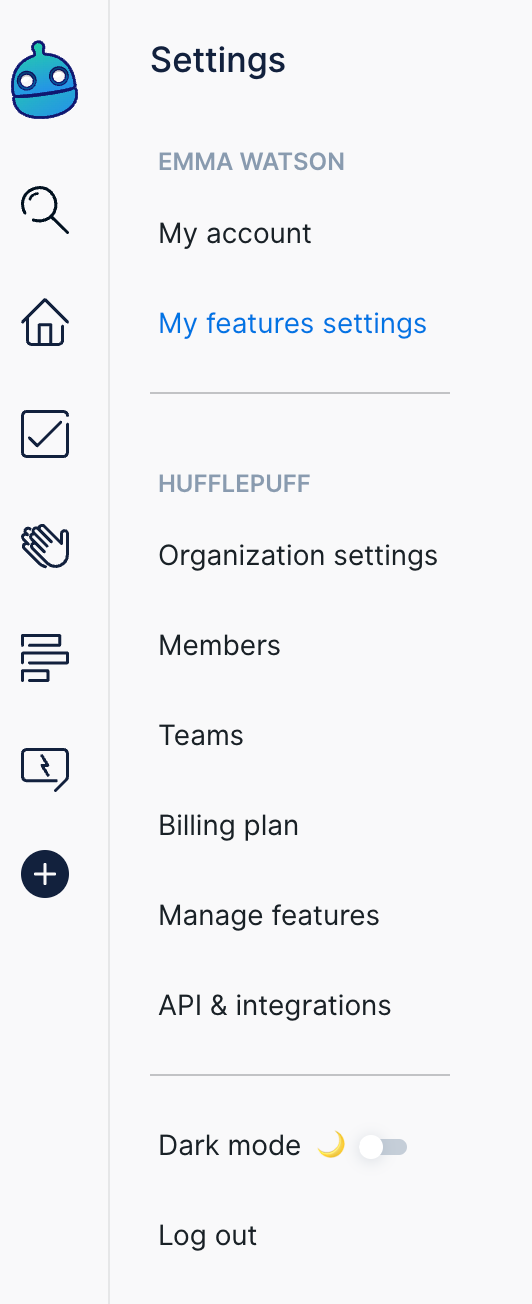Open the clapping hands praise icon
This screenshot has height=1304, width=532.
pyautogui.click(x=45, y=546)
